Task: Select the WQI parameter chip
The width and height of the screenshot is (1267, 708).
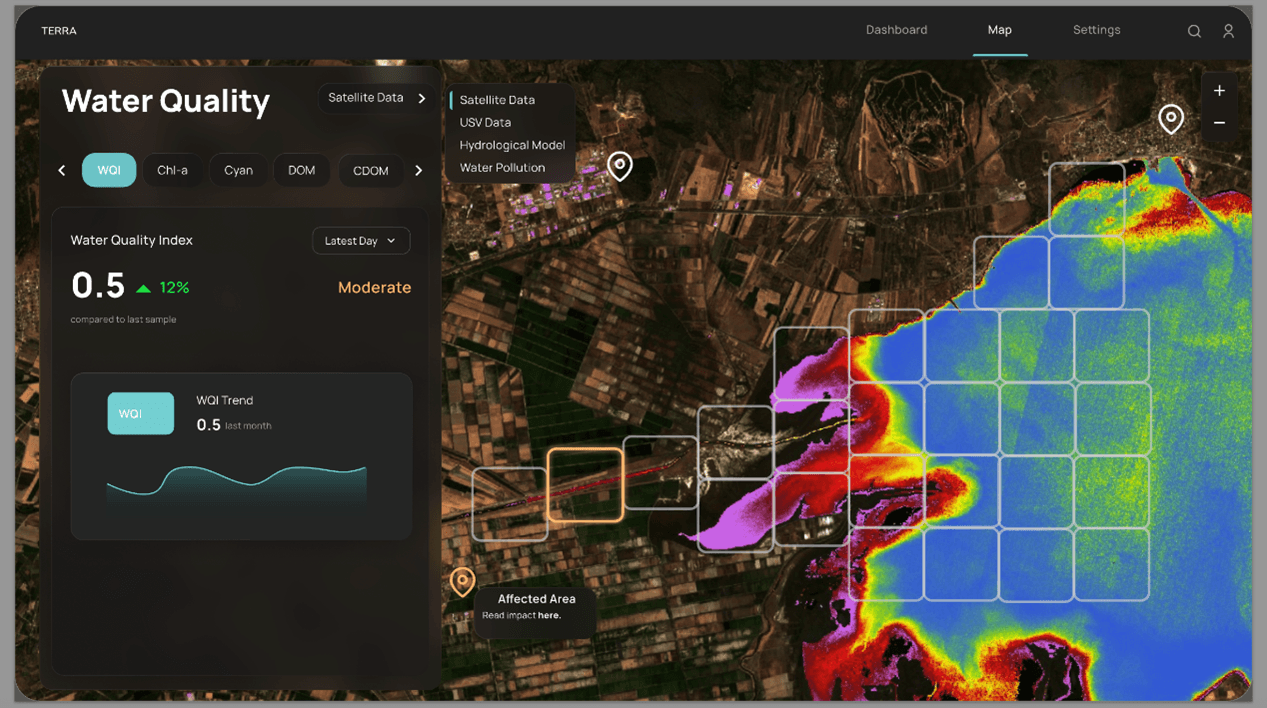Action: pyautogui.click(x=109, y=170)
